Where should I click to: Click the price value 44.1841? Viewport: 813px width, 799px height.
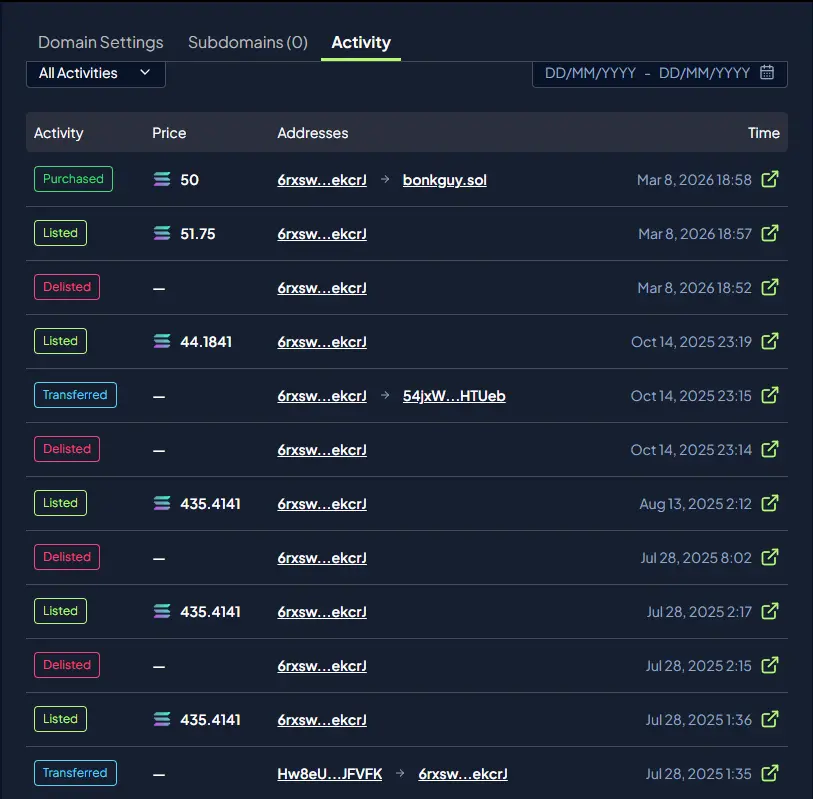(206, 342)
